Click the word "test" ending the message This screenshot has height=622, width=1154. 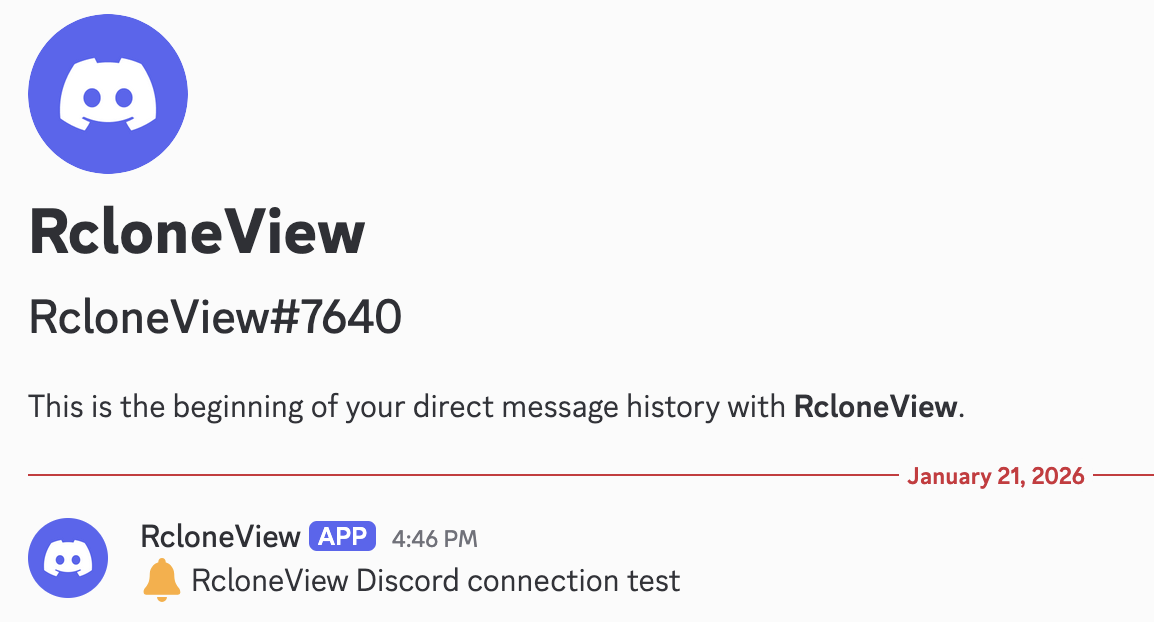coord(654,581)
